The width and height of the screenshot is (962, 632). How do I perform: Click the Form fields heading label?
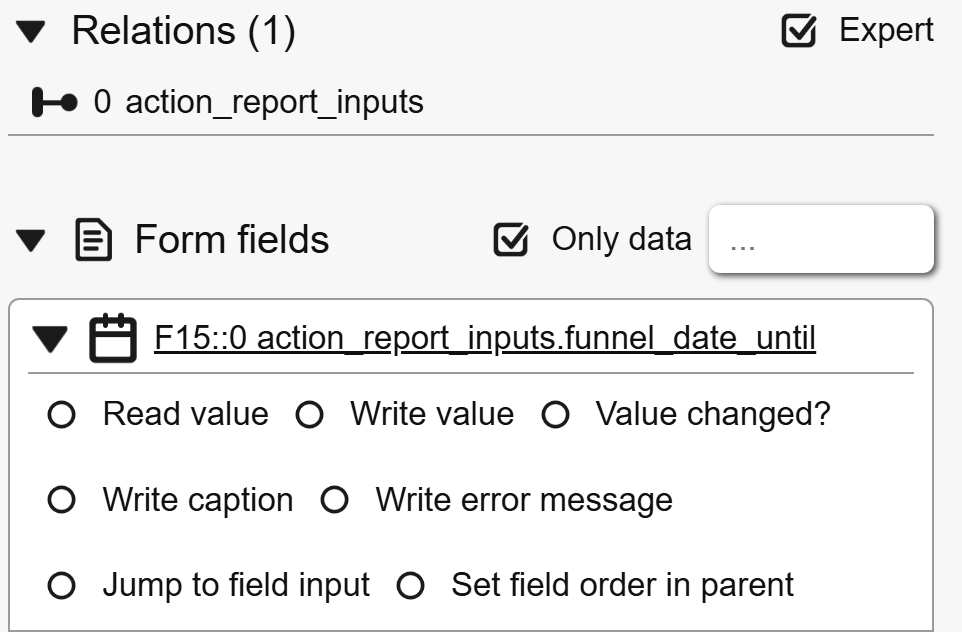[x=231, y=241]
